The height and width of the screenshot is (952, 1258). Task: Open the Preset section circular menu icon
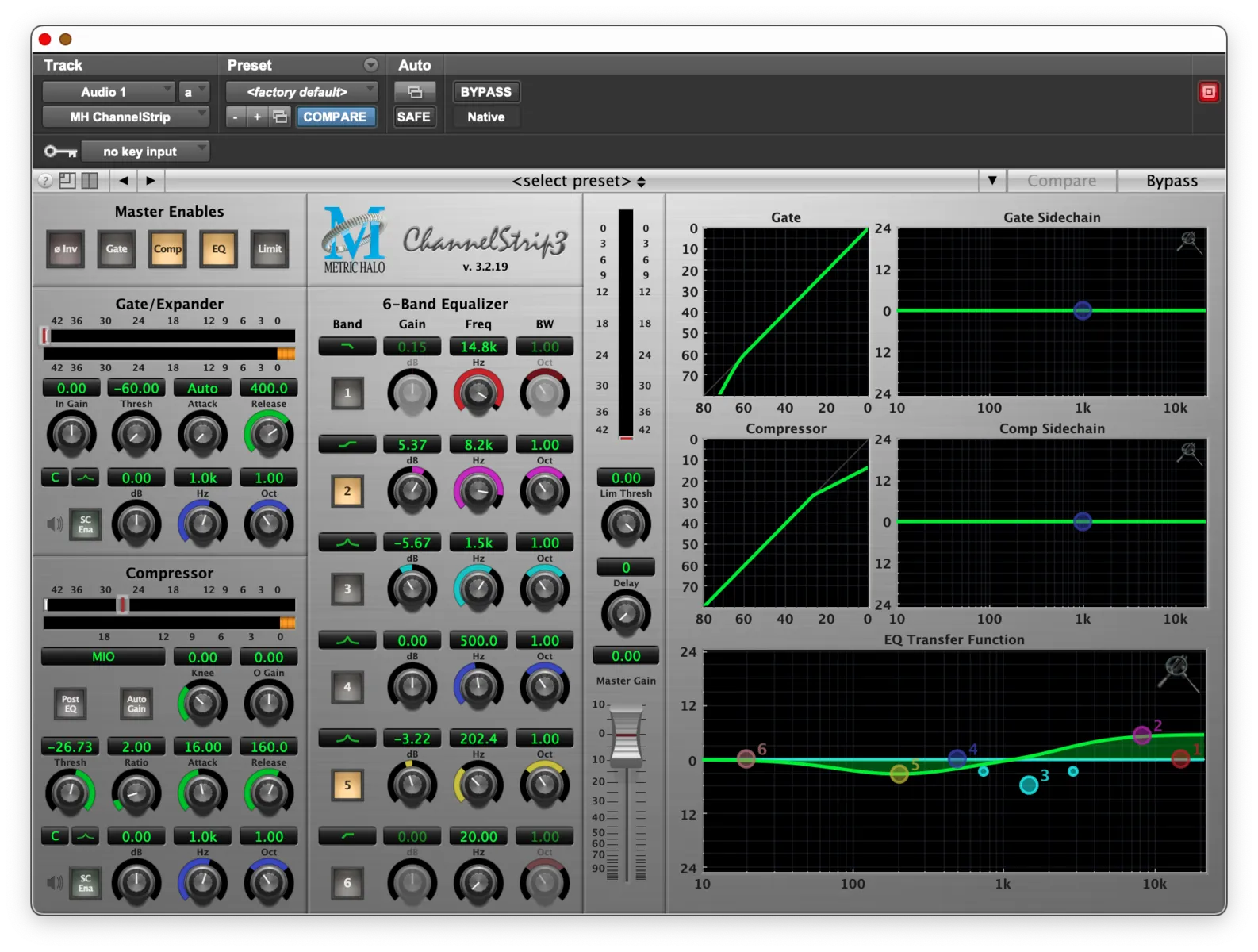click(371, 65)
